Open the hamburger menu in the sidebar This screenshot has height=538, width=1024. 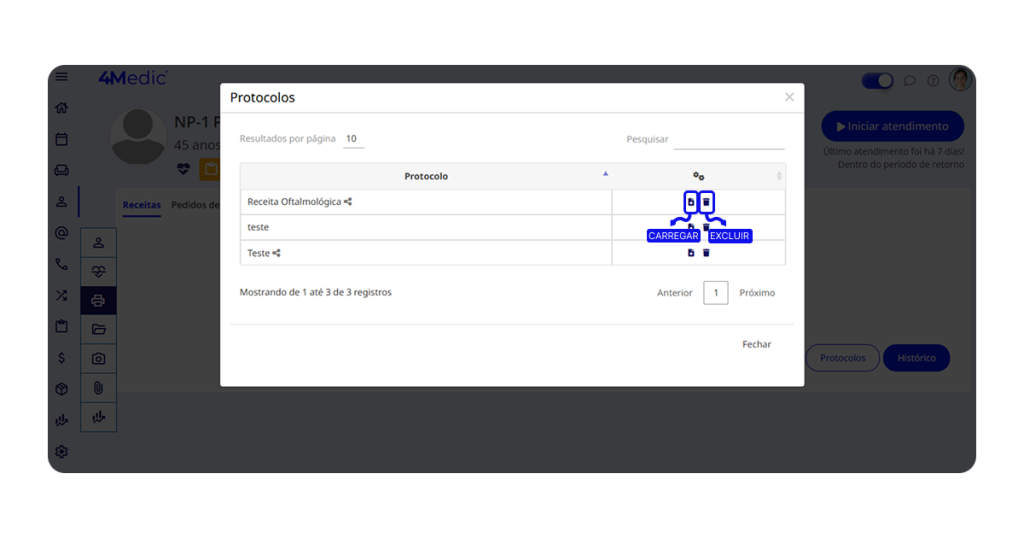(62, 77)
